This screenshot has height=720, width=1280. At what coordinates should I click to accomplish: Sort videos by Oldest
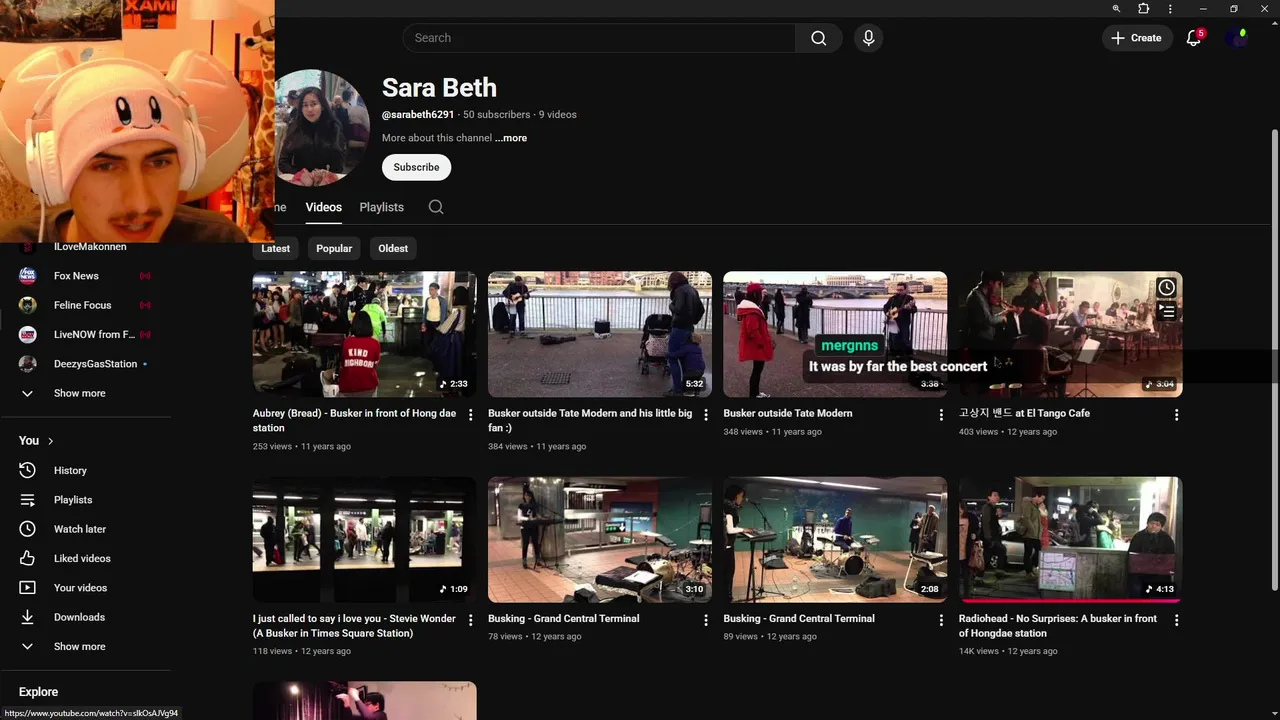(x=393, y=248)
